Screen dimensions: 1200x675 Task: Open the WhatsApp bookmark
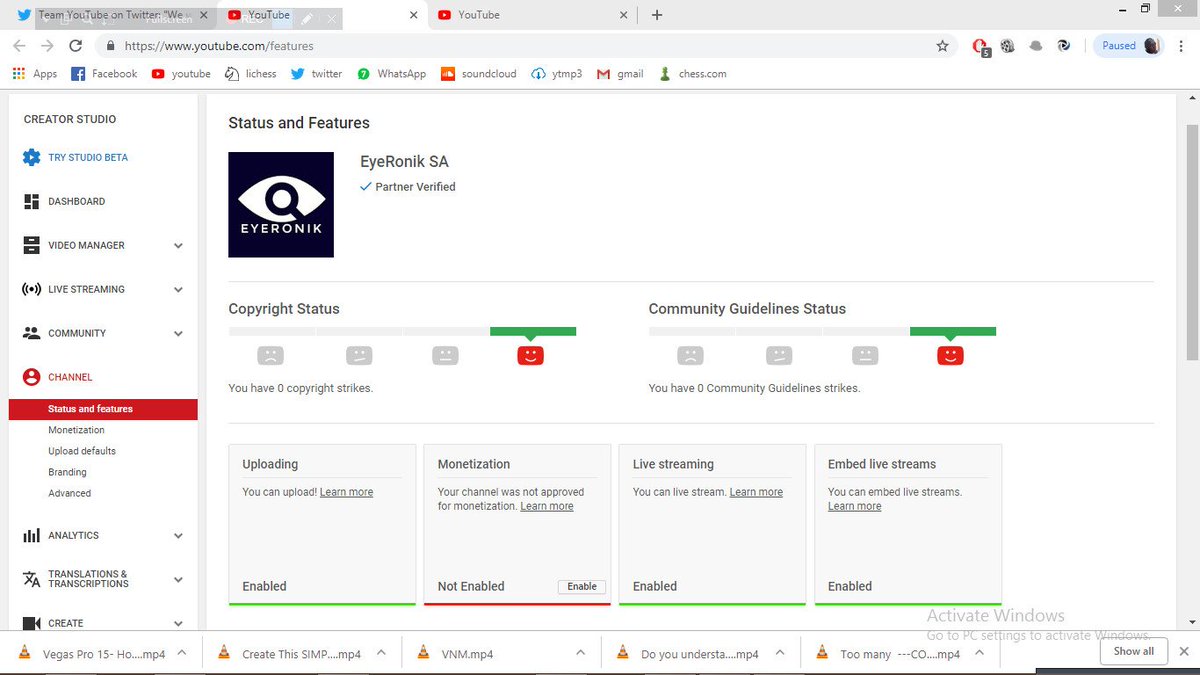coord(392,74)
